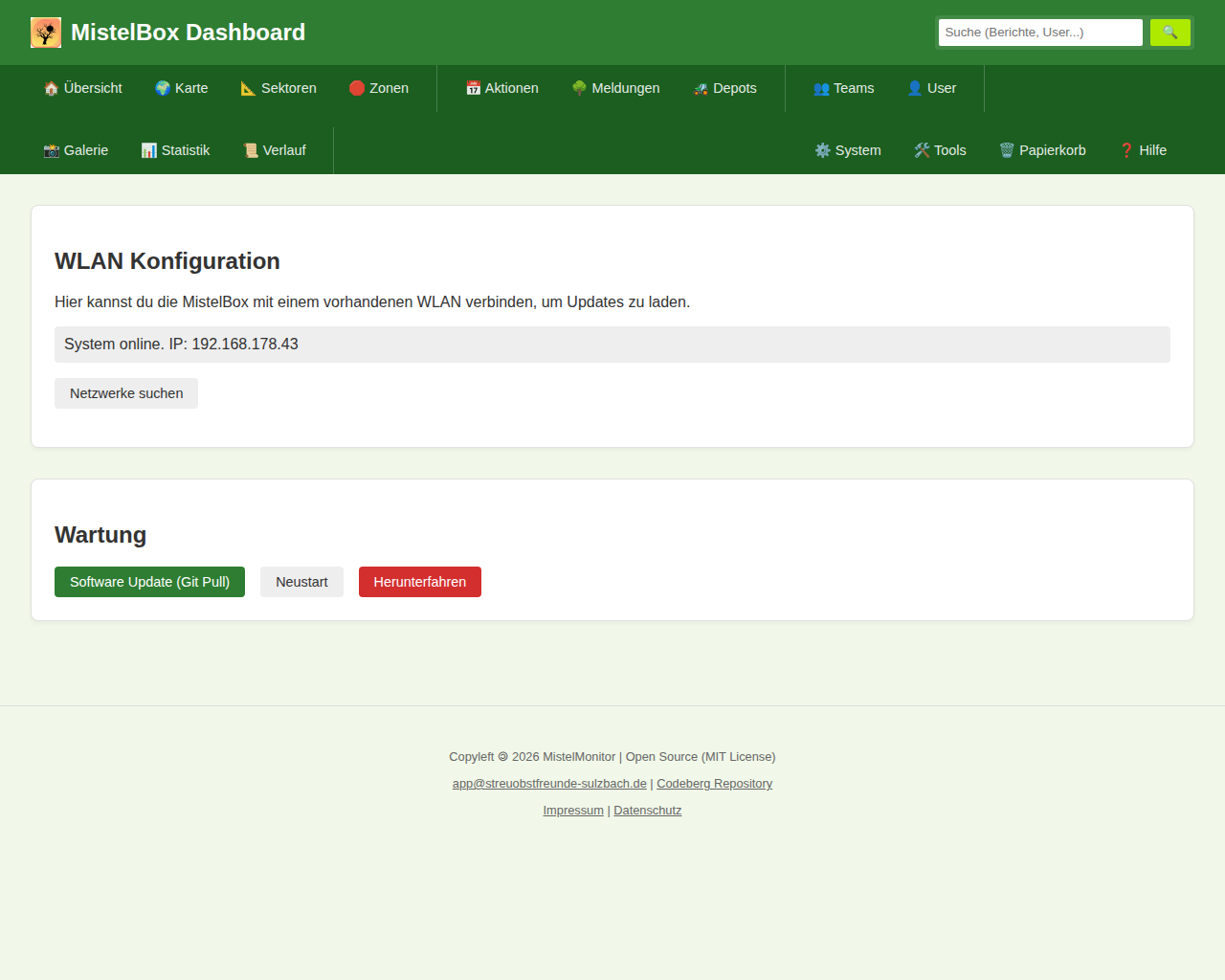The height and width of the screenshot is (980, 1225).
Task: Open the Codeberg Repository link
Action: click(714, 784)
